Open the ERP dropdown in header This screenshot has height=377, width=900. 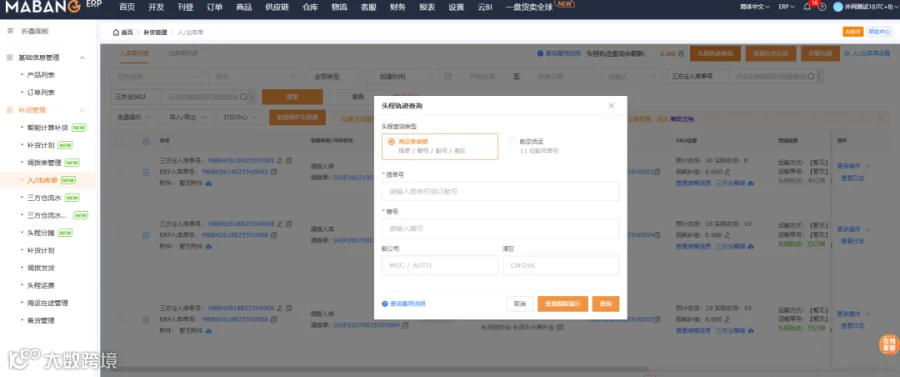coord(786,7)
